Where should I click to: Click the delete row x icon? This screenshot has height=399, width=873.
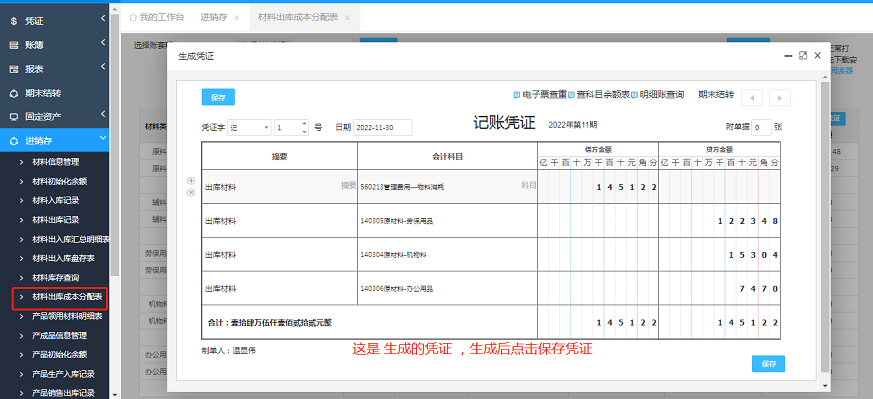point(191,193)
